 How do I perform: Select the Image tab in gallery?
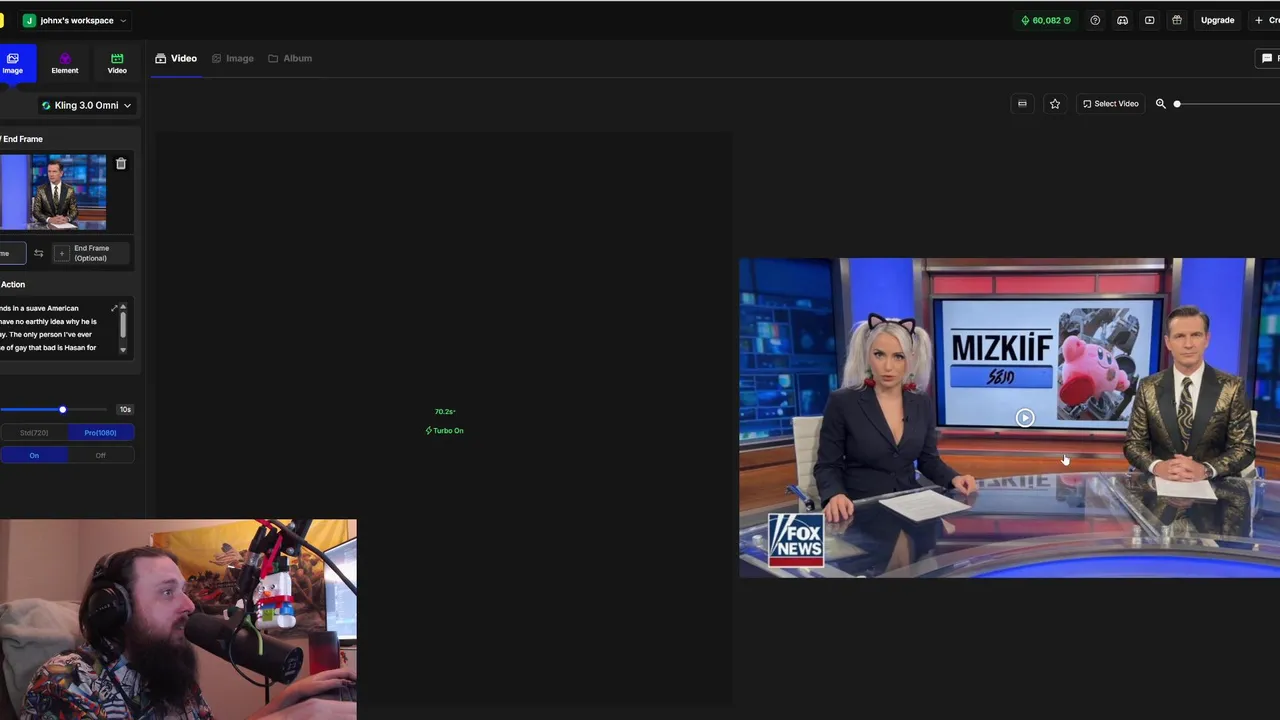(233, 58)
